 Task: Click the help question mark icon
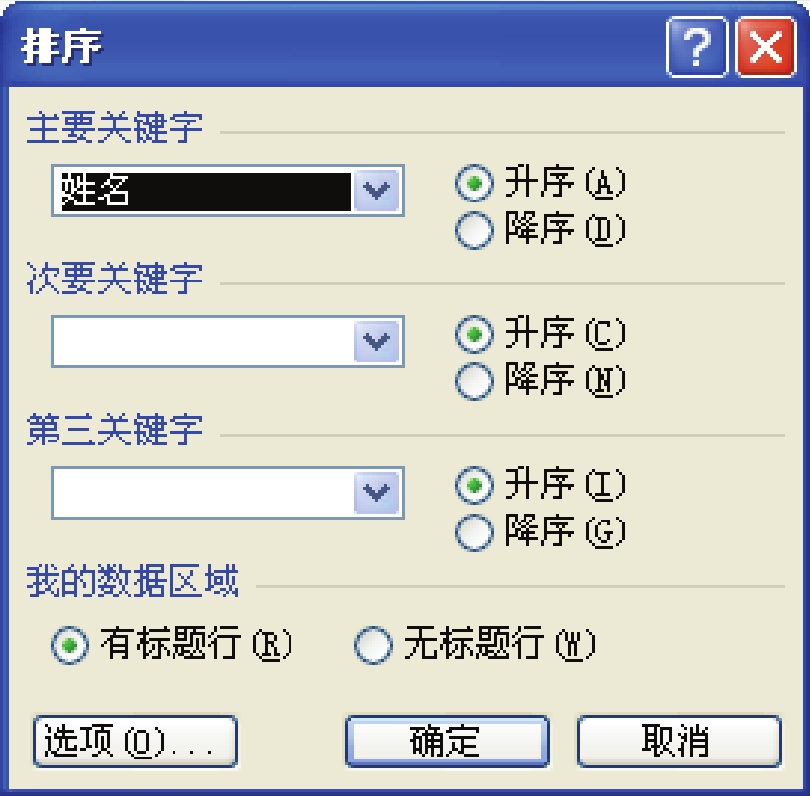[x=697, y=46]
